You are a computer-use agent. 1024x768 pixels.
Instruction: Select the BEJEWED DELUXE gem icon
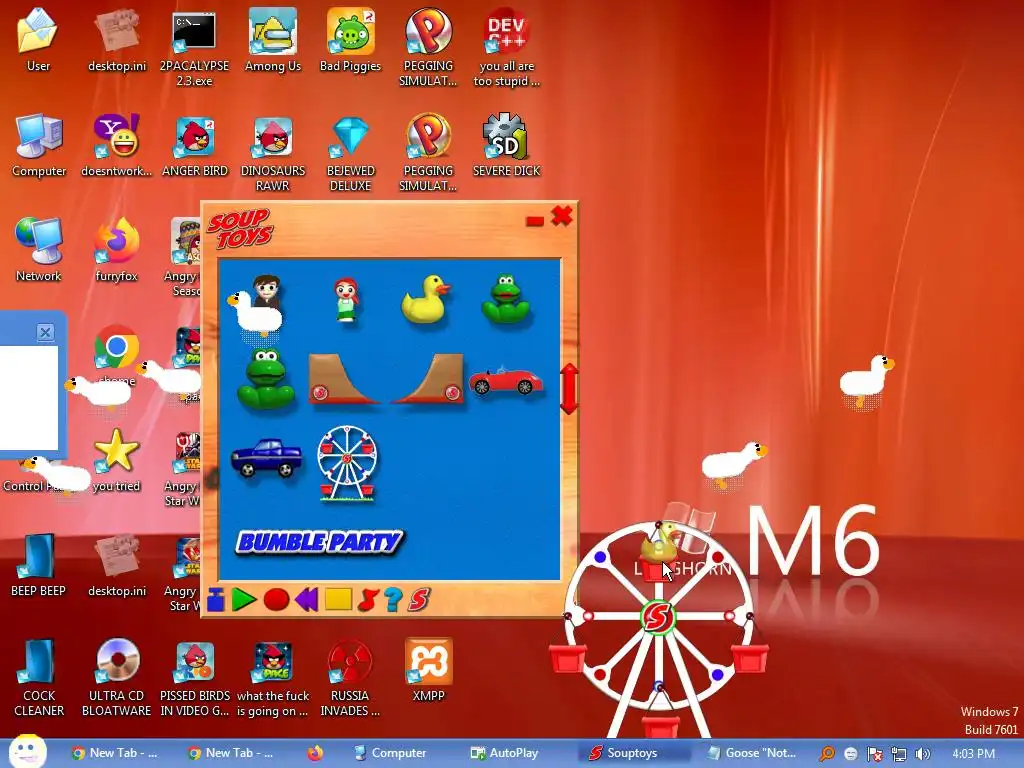click(351, 153)
